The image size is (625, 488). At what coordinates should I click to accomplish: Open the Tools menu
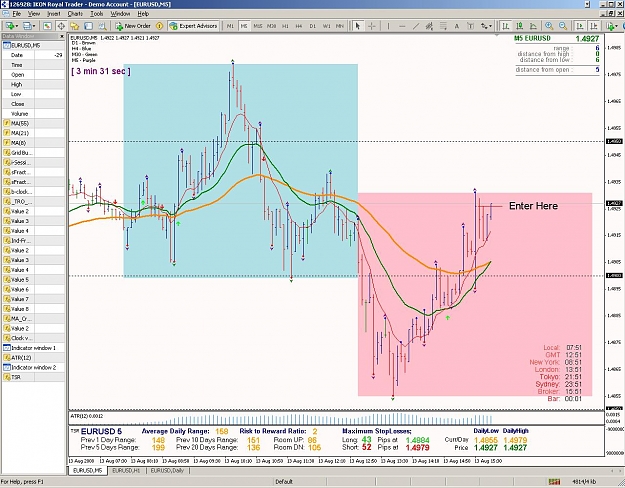[96, 14]
